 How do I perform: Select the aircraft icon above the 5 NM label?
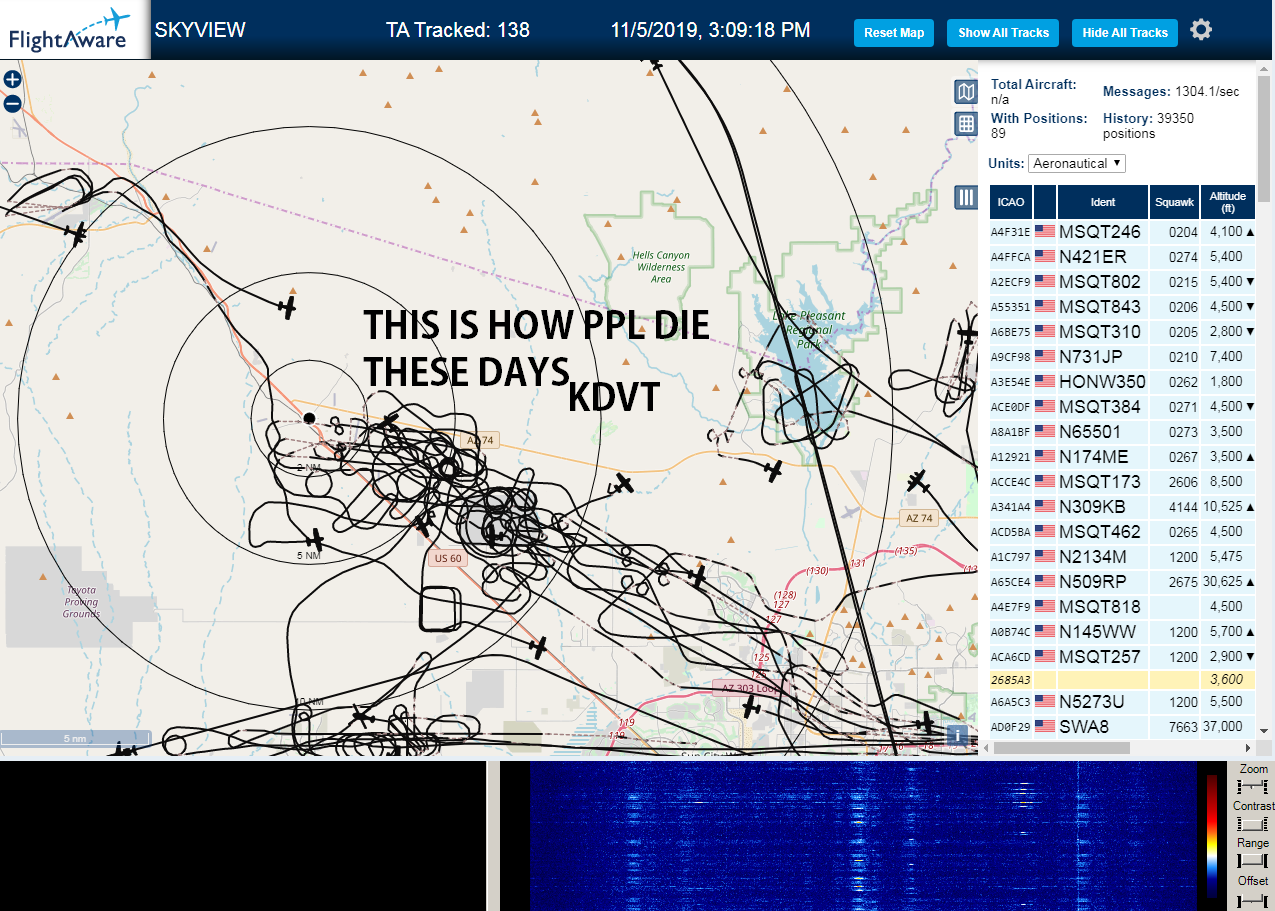[314, 538]
